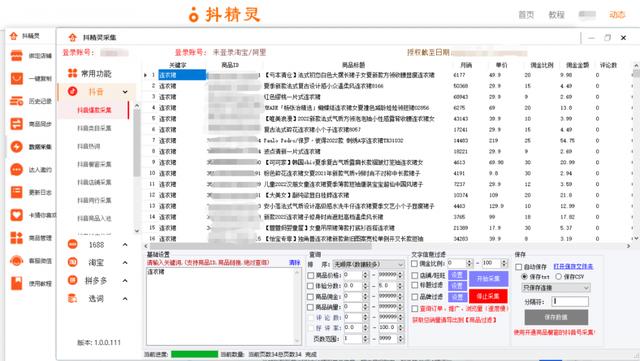Screen dimensions: 640x361
Task: Expand the 拼多多 section chevron
Action: [x=125, y=281]
